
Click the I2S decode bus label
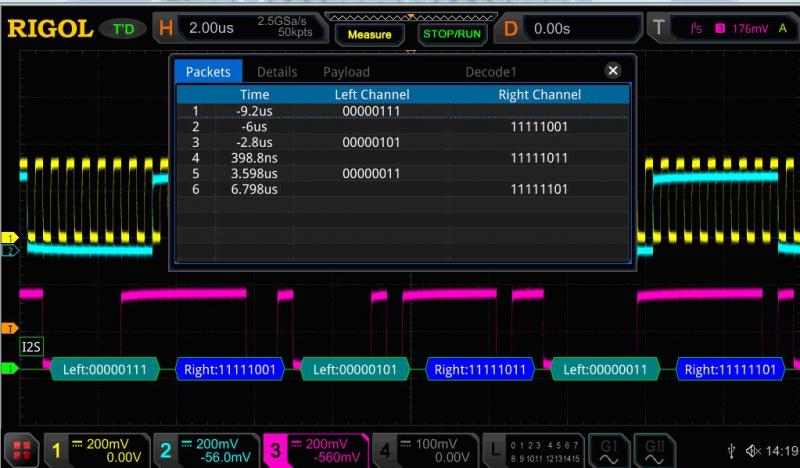[x=32, y=346]
